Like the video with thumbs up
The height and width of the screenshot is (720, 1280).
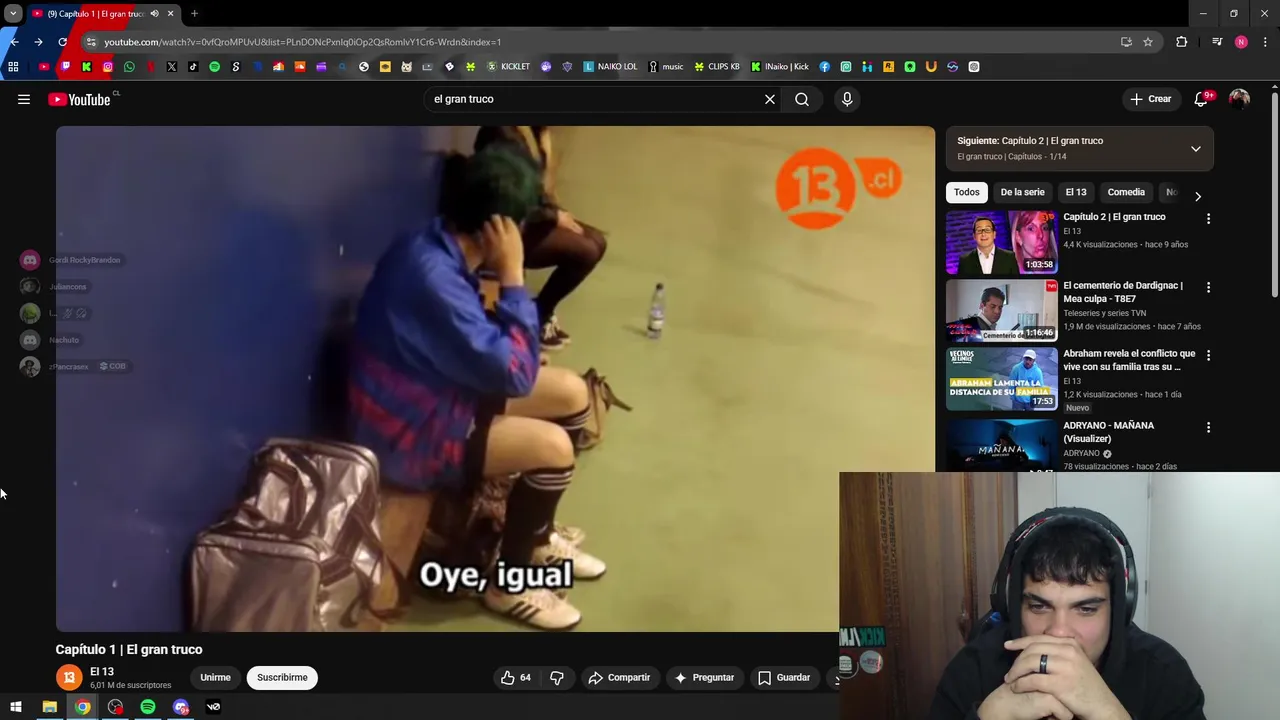[x=516, y=678]
